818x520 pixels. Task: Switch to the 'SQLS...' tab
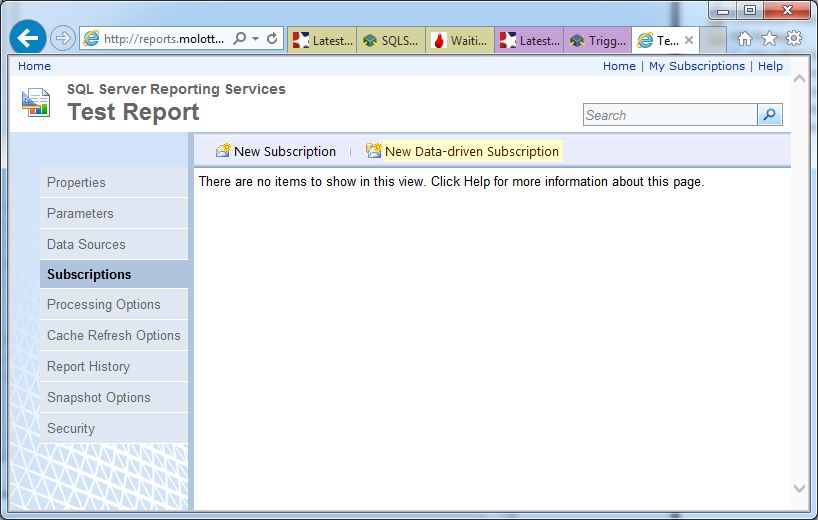click(391, 40)
